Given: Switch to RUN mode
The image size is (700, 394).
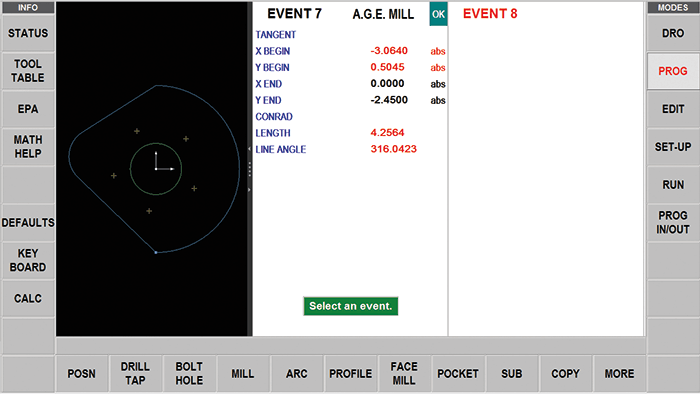Looking at the screenshot, I should (673, 185).
